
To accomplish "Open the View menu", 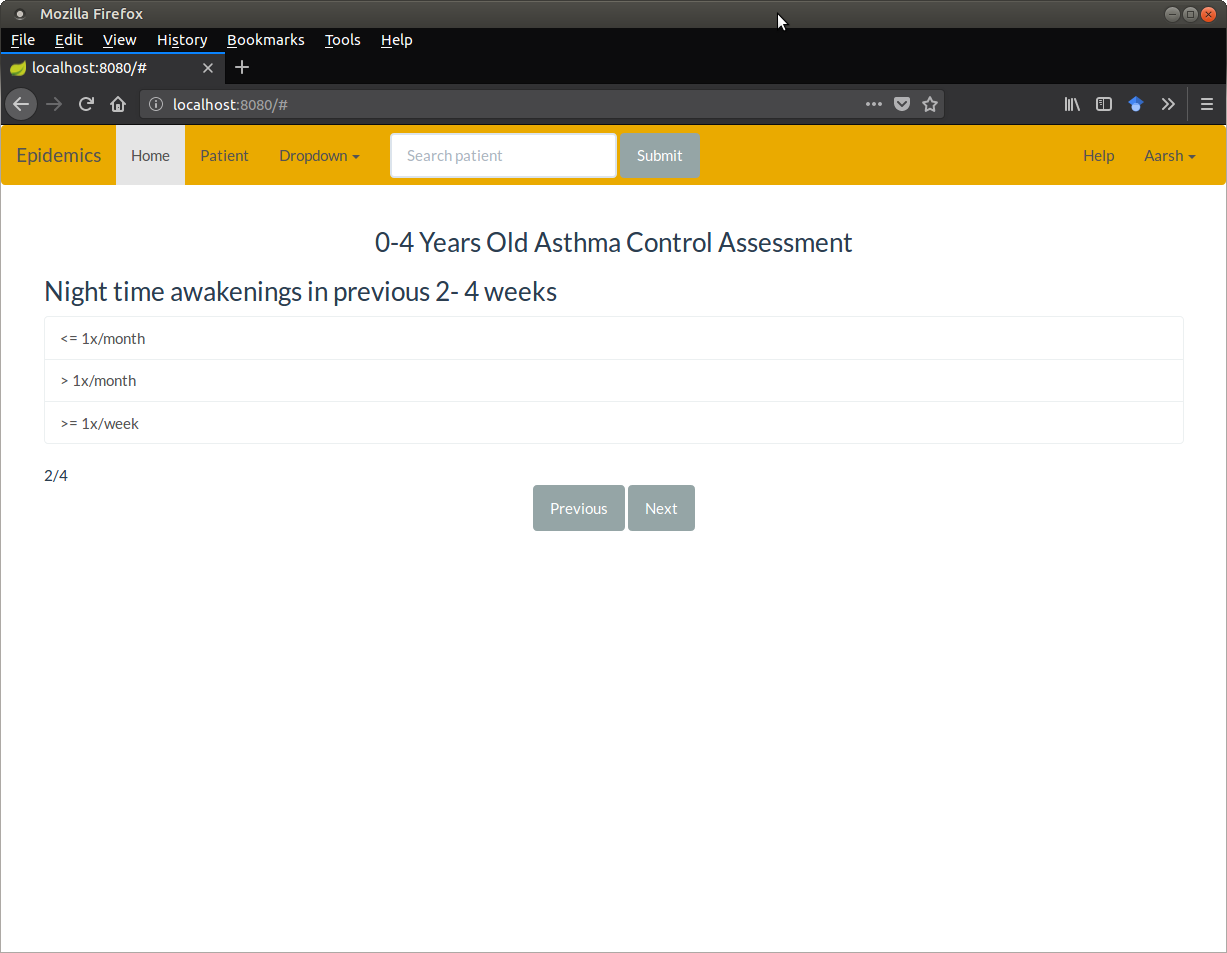I will tap(120, 40).
